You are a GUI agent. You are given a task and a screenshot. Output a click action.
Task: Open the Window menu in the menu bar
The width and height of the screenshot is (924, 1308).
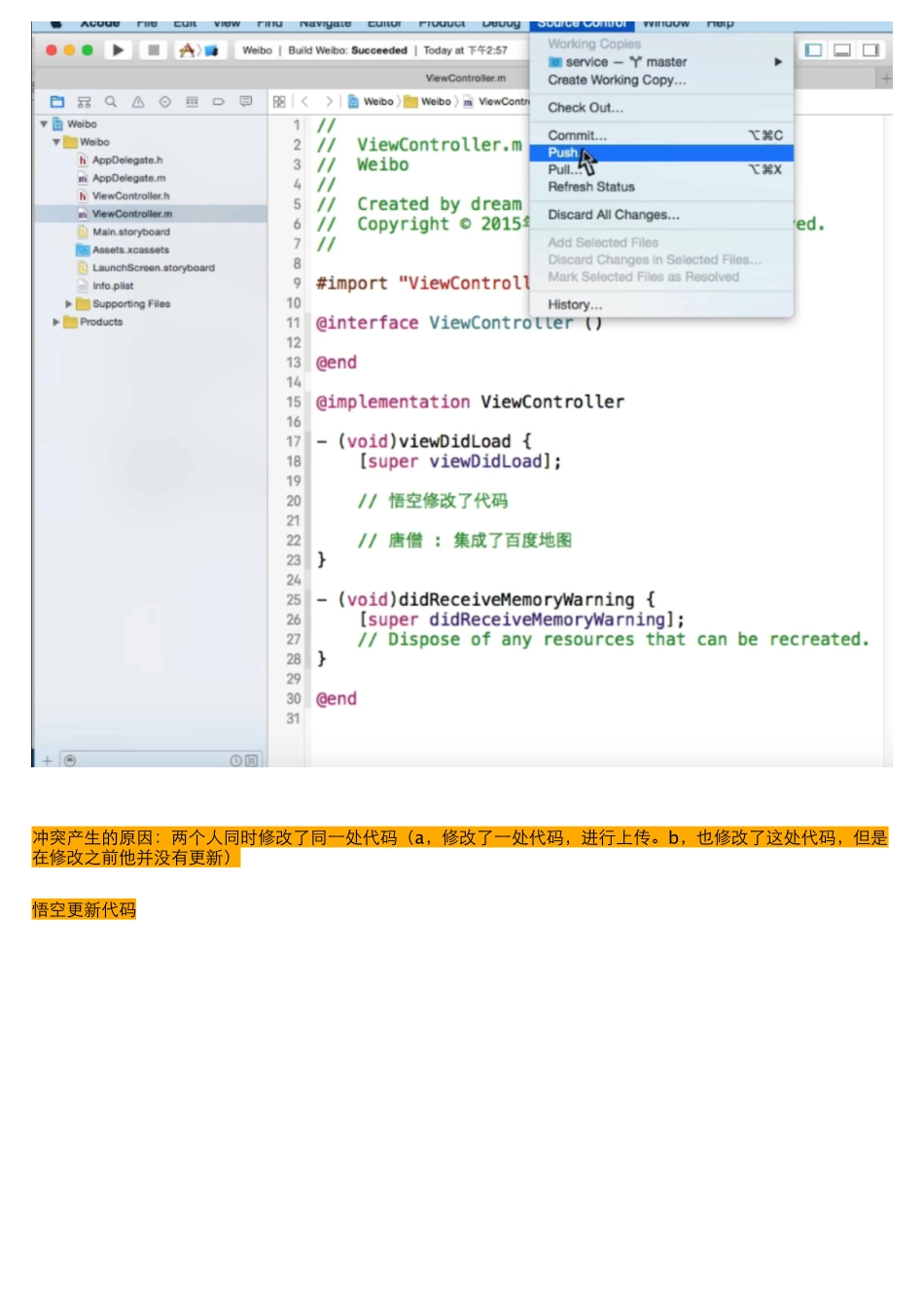(x=665, y=22)
